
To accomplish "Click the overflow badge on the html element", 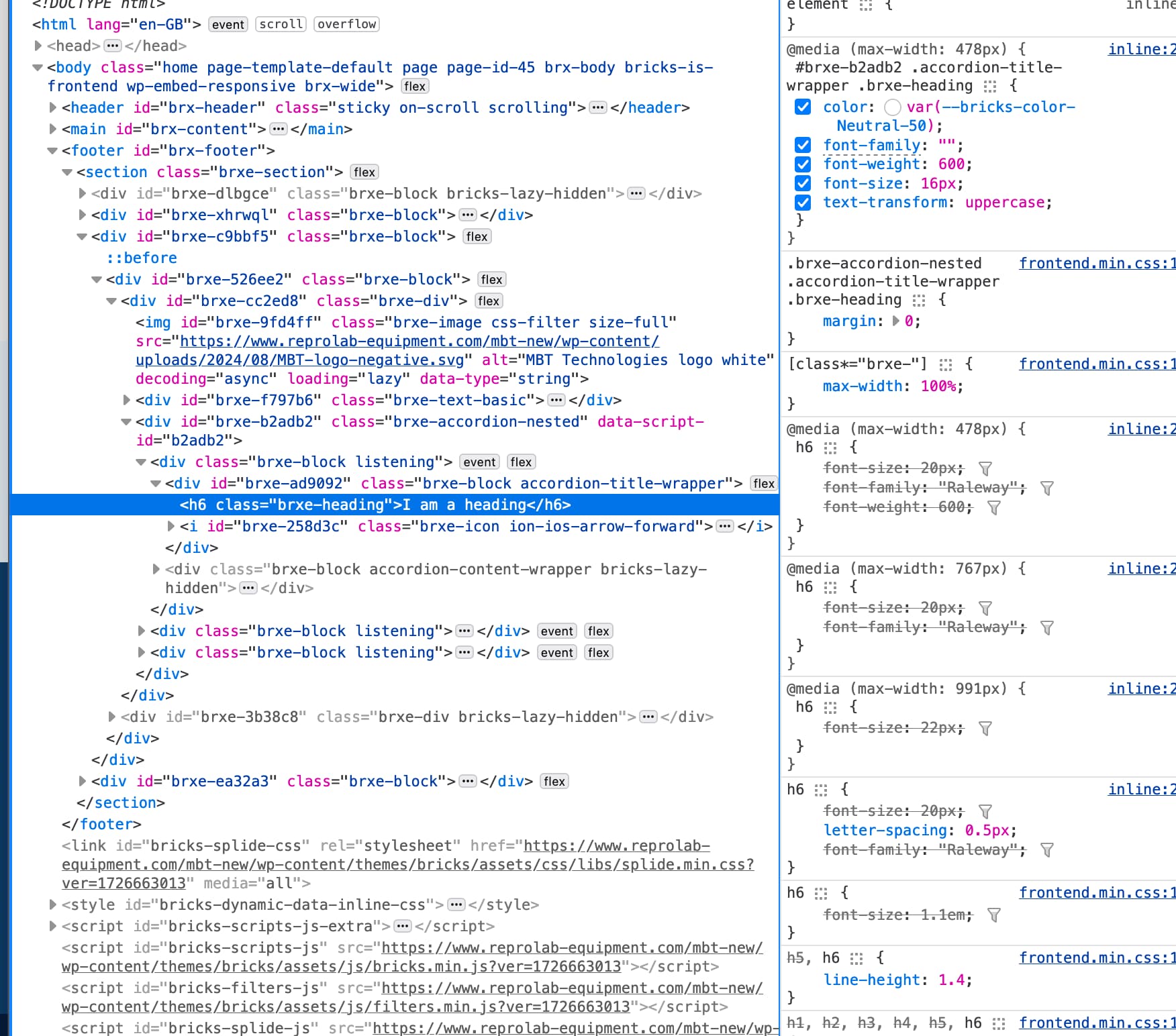I will point(347,25).
